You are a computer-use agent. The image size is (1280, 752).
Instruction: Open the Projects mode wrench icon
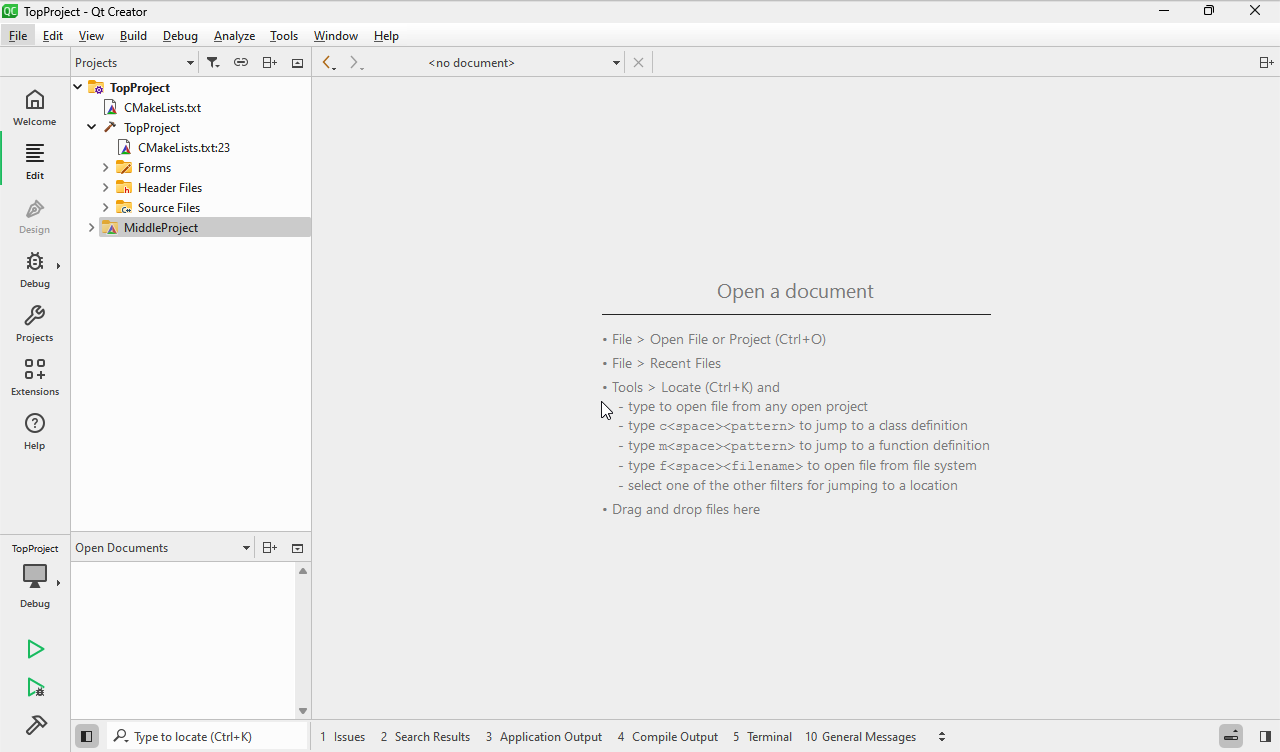point(35,323)
